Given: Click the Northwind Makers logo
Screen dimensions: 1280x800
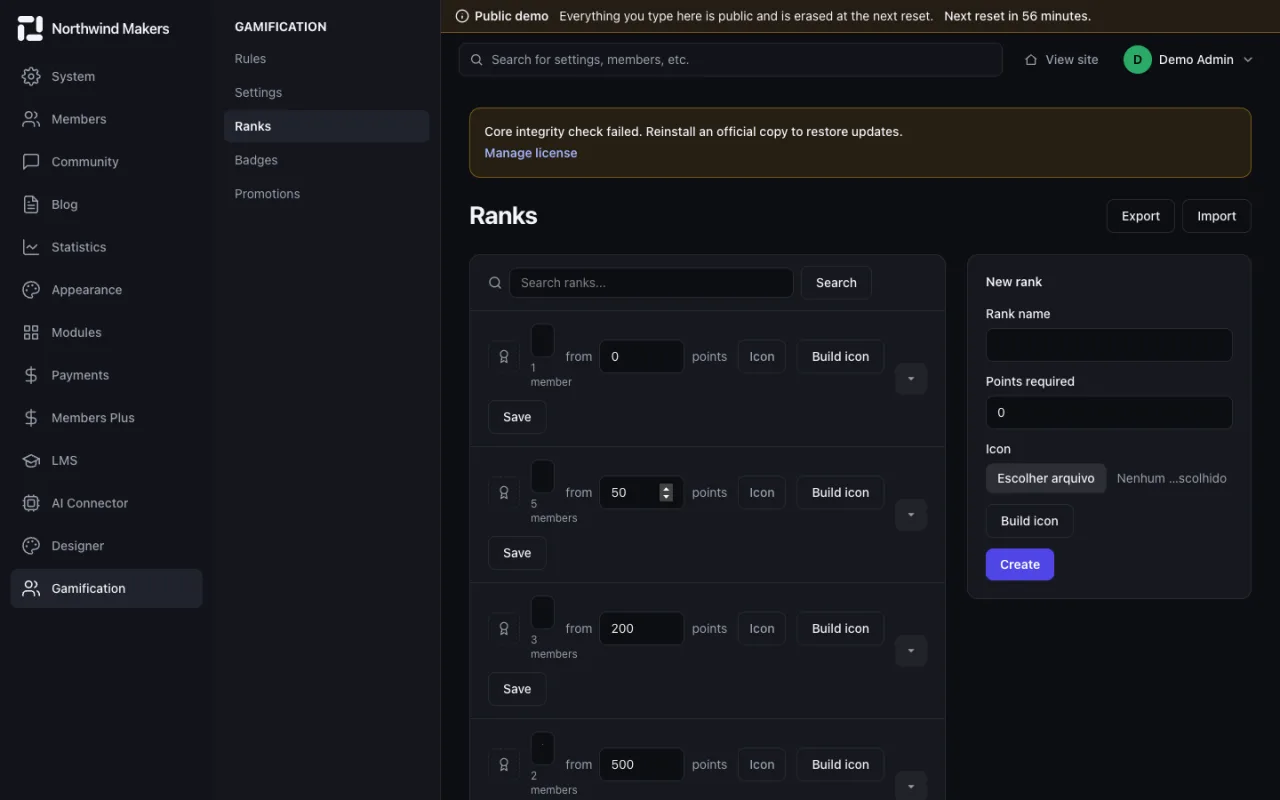Looking at the screenshot, I should coord(30,29).
